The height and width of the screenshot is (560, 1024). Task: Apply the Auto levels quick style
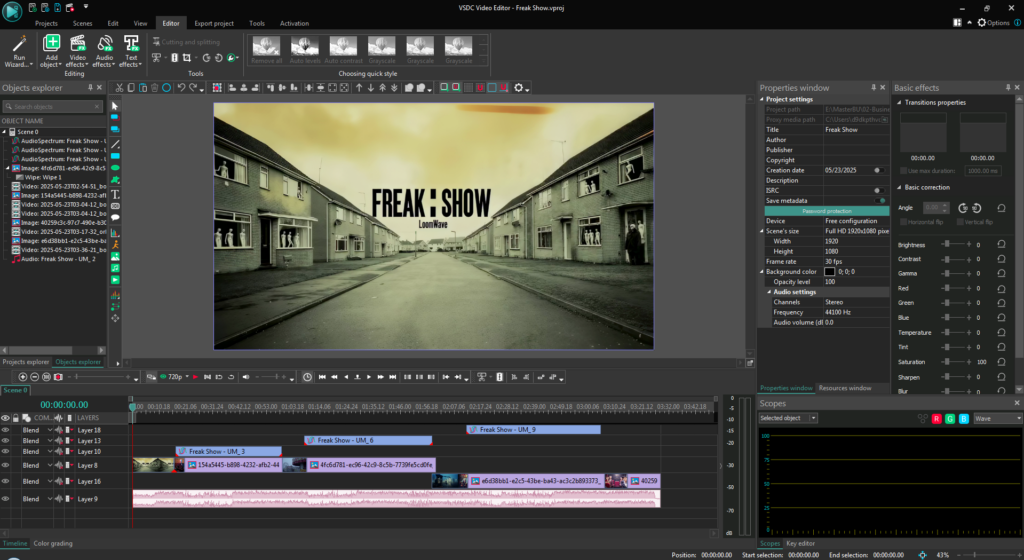point(305,50)
